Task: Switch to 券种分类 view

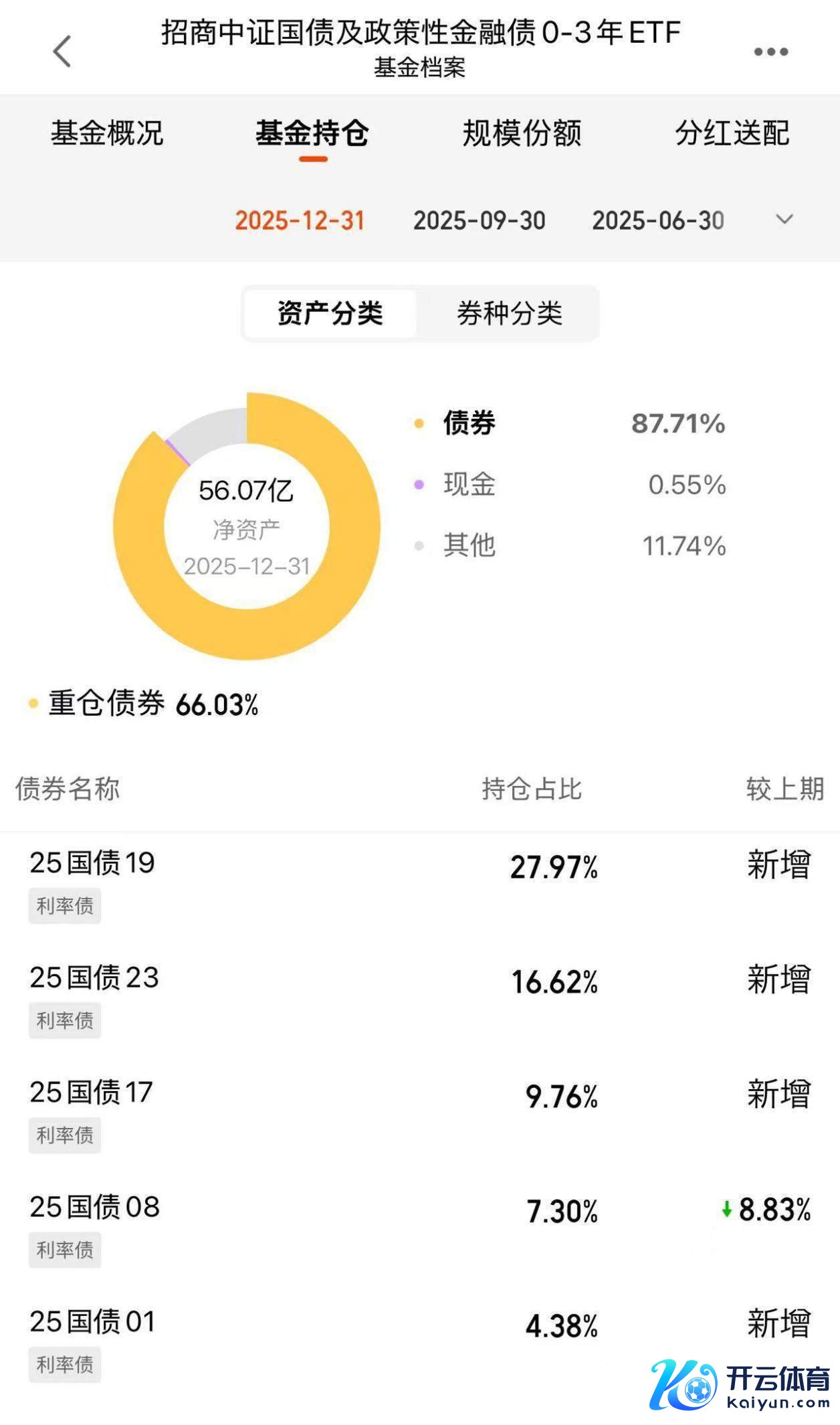Action: coord(510,313)
